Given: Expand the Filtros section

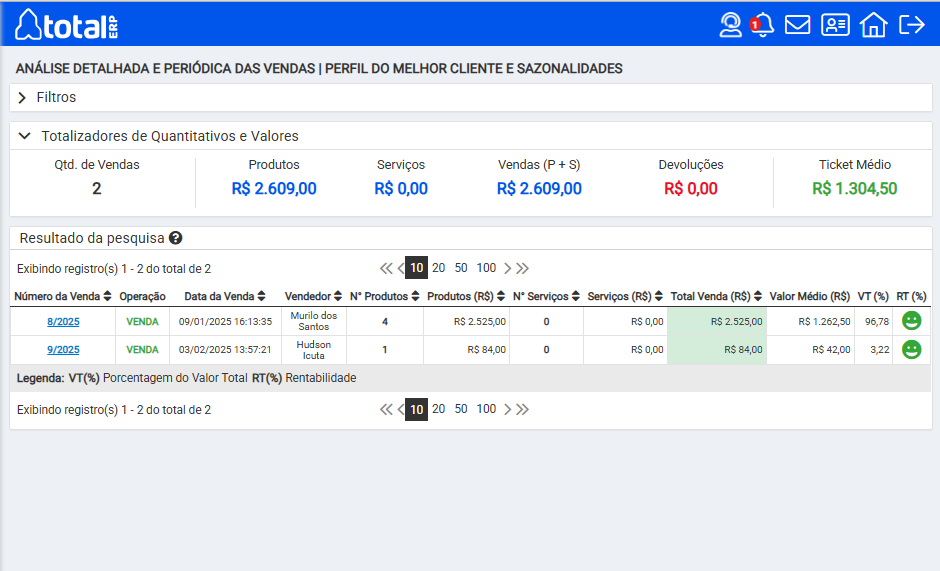Looking at the screenshot, I should [x=56, y=97].
